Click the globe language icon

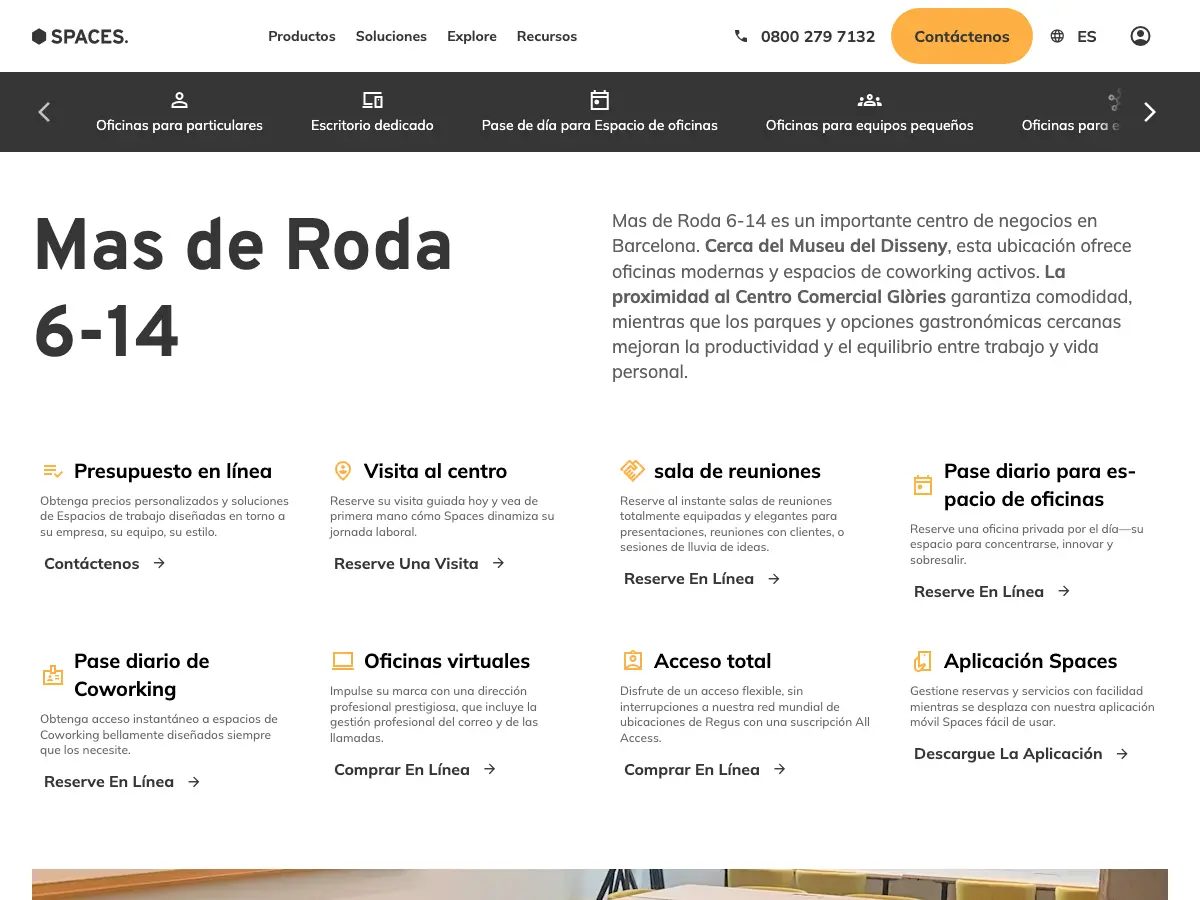(1057, 36)
